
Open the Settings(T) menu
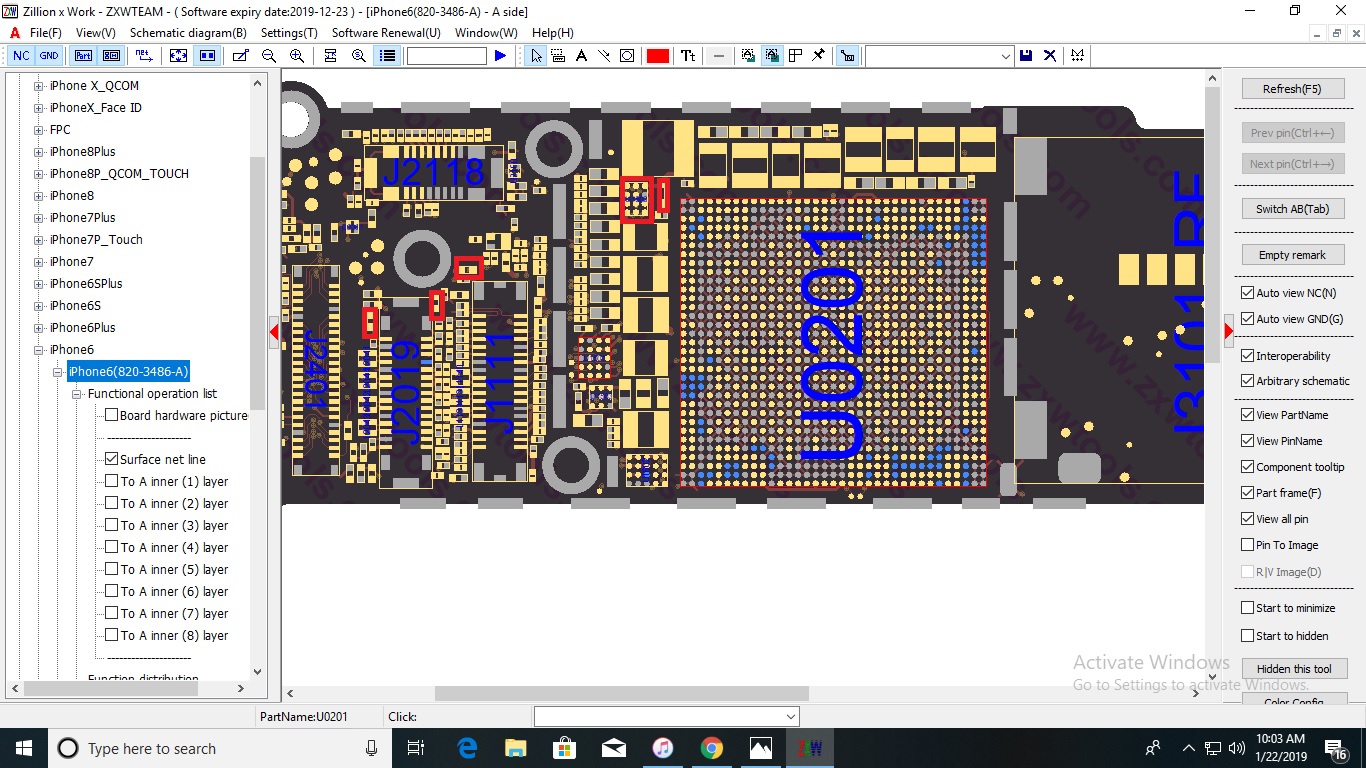tap(289, 33)
